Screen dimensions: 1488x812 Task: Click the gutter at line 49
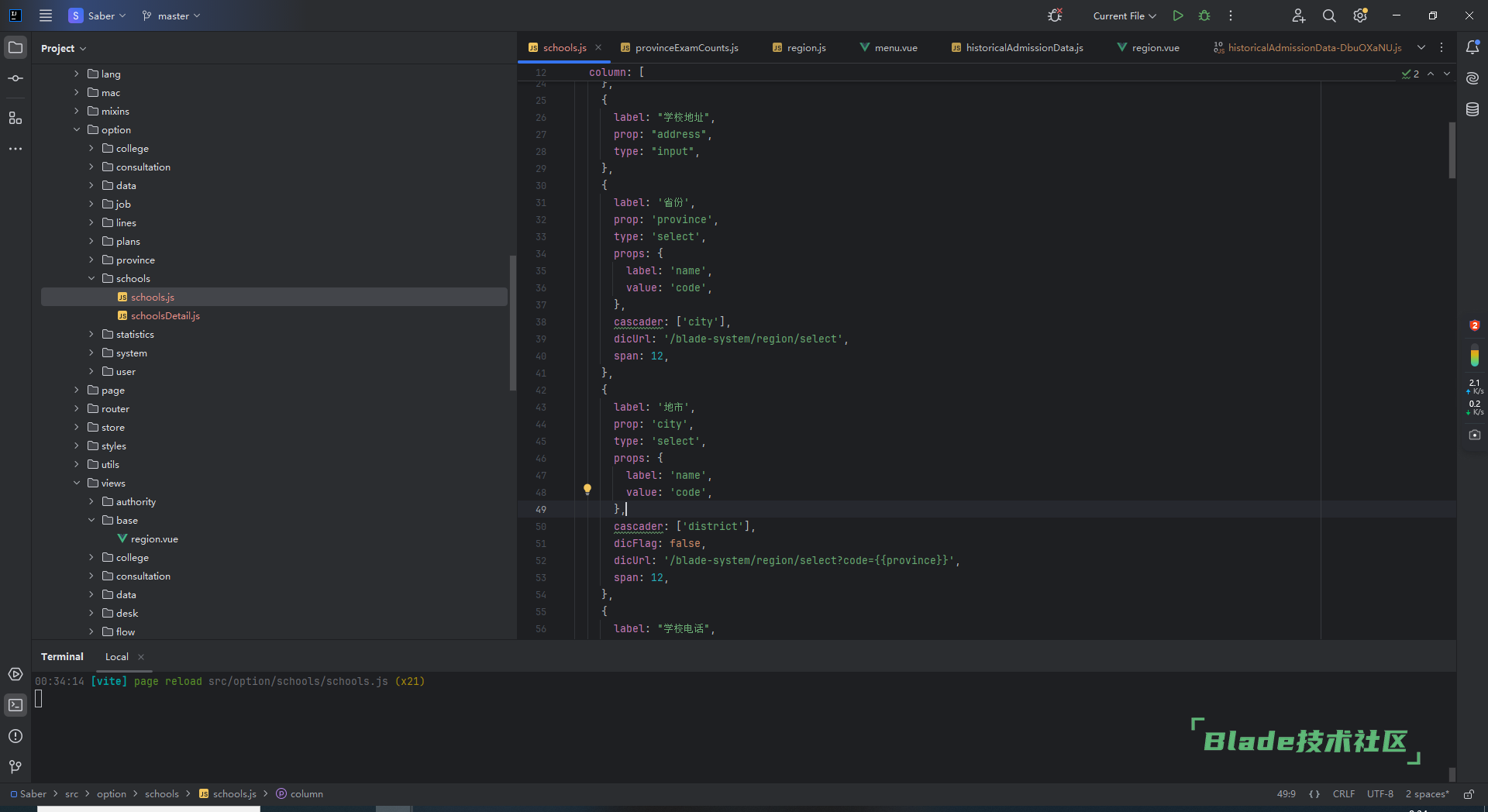[541, 509]
